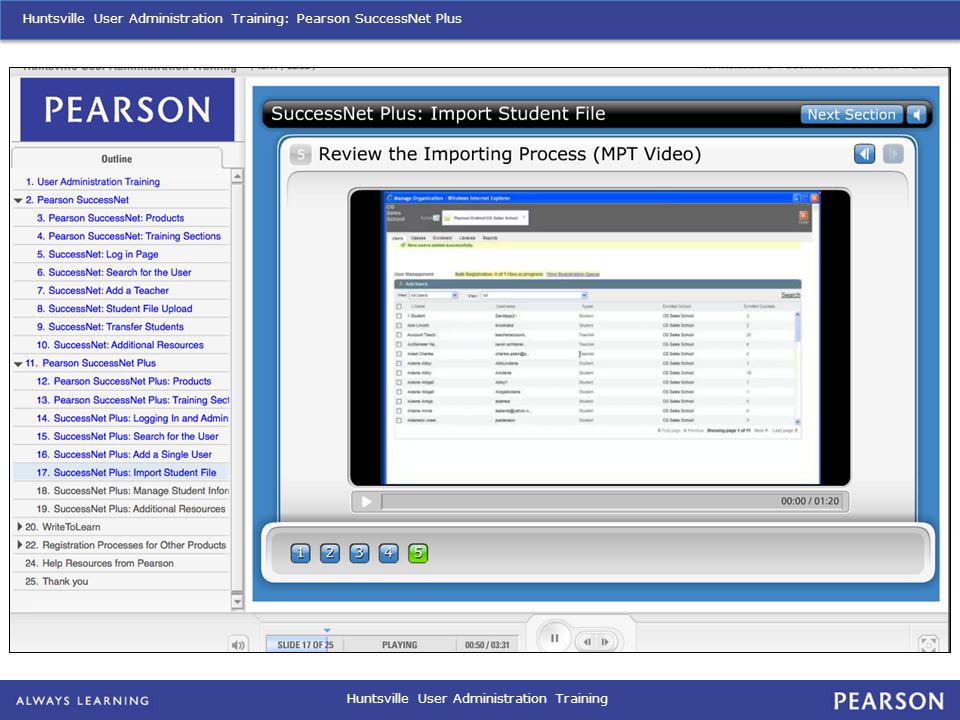
Task: Go to previous step using blue back arrow
Action: tap(864, 154)
